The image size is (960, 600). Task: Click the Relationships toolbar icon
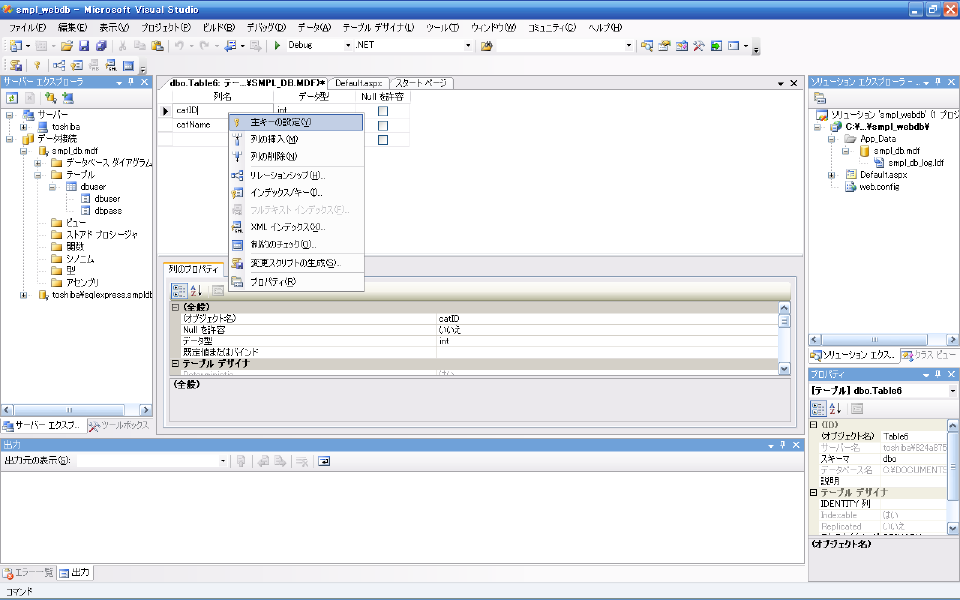pos(59,66)
